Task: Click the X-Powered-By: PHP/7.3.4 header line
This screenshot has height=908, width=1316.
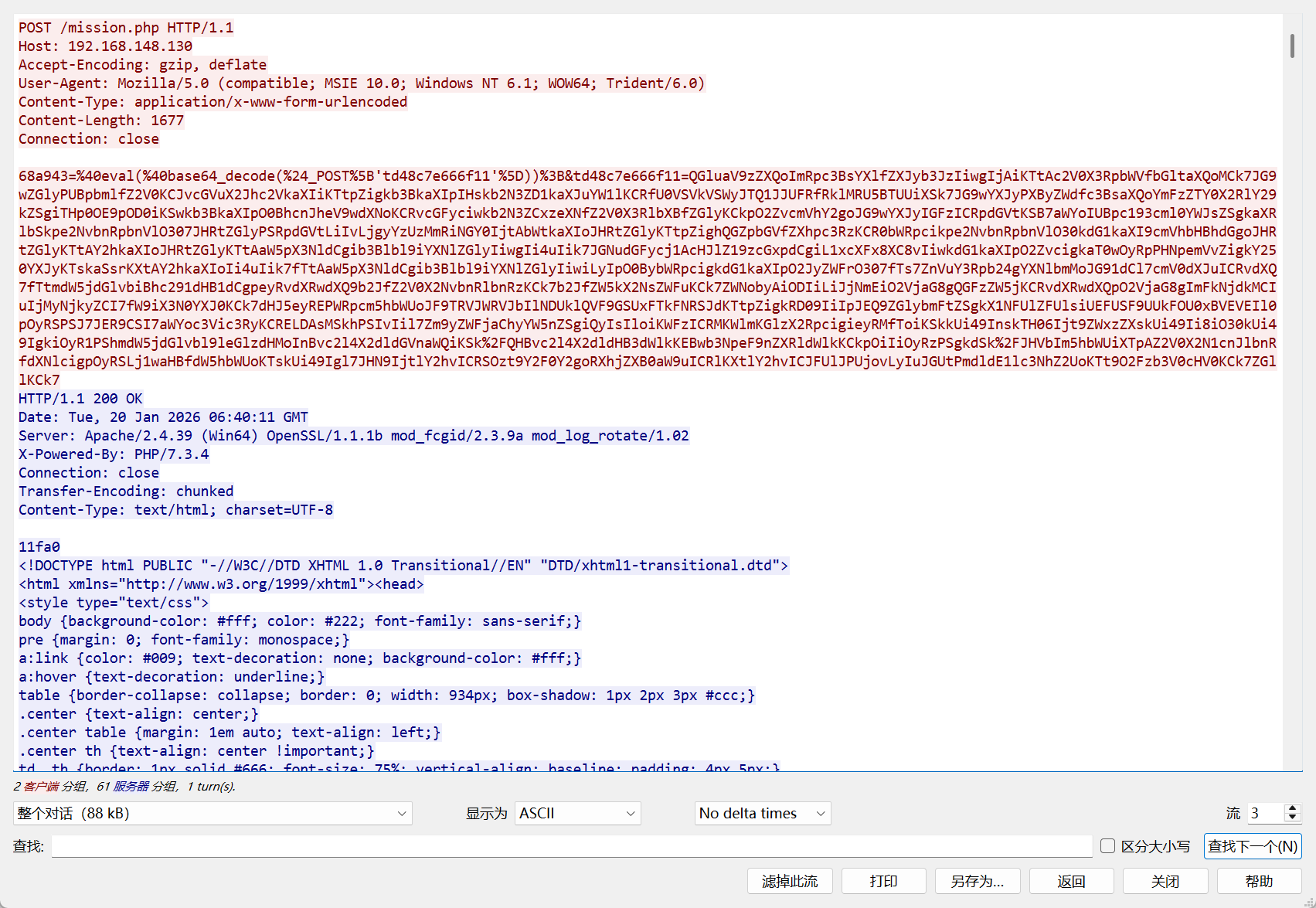Action: (x=114, y=454)
